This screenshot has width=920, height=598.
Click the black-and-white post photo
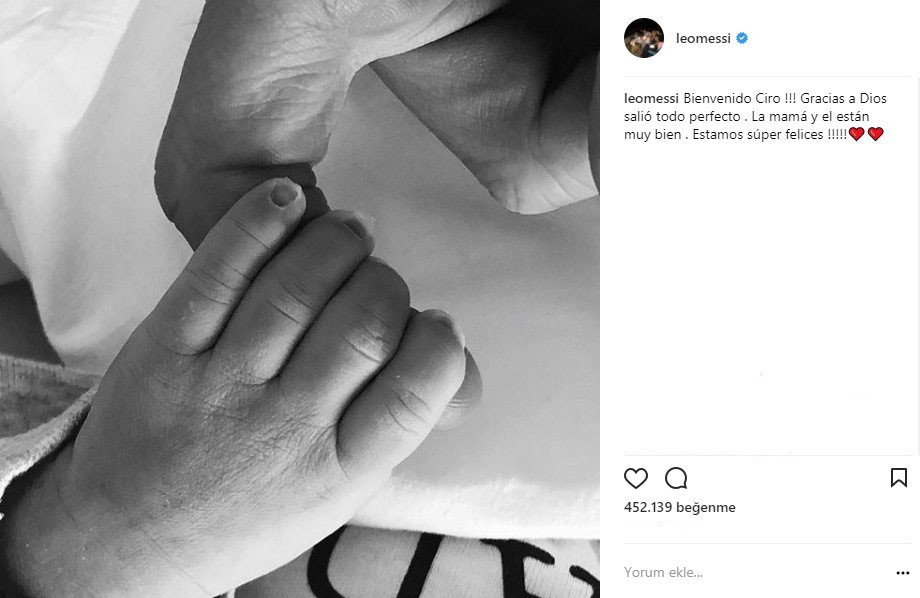coord(300,299)
